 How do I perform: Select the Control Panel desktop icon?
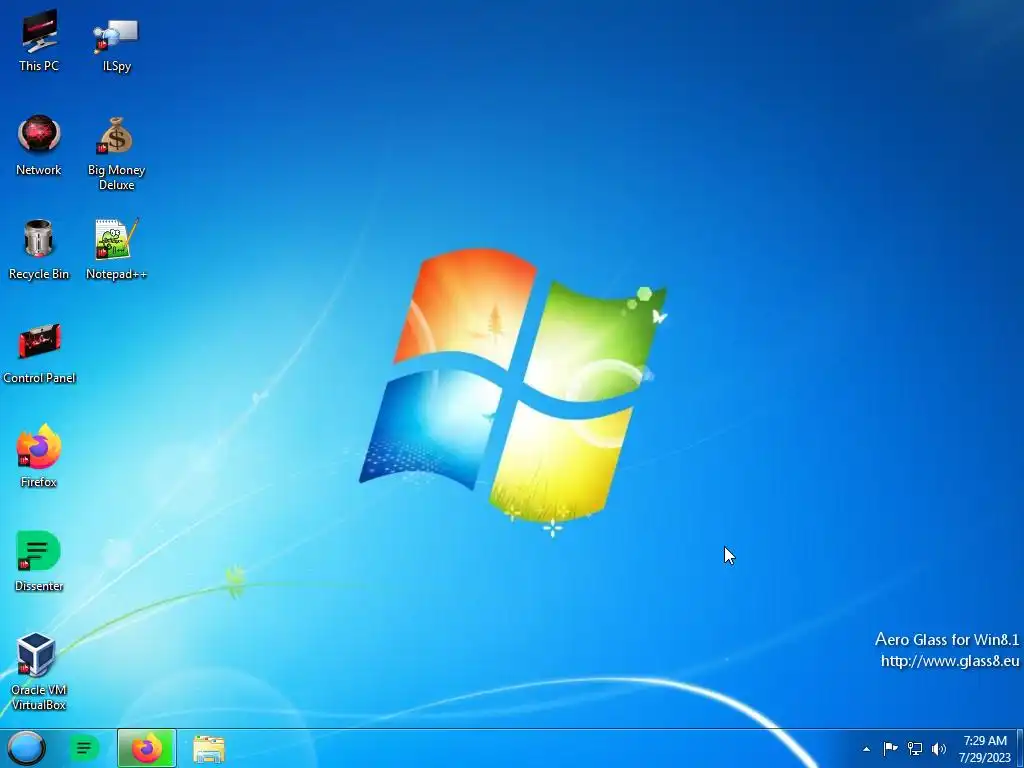point(39,353)
